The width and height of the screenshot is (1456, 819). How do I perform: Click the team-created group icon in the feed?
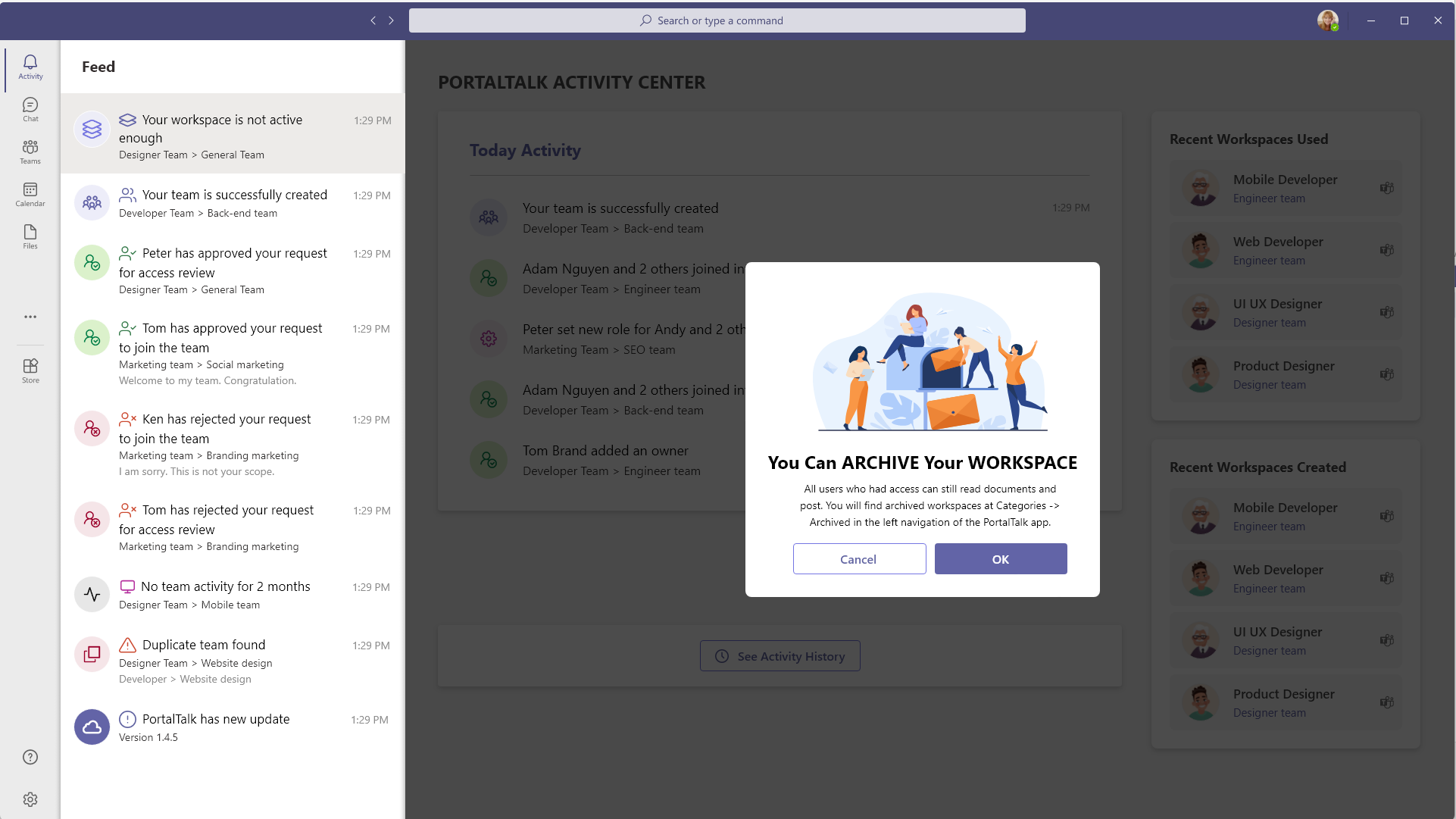(x=92, y=203)
